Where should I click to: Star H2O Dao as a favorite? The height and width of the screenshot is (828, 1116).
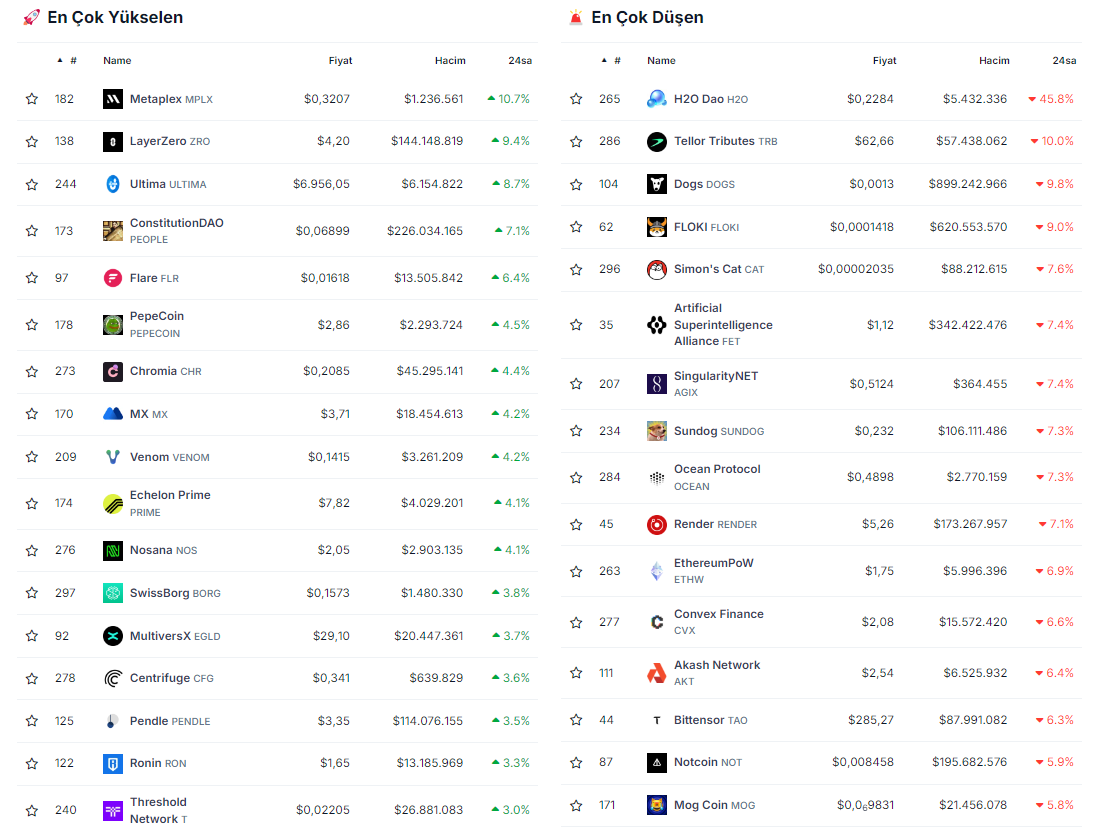click(x=577, y=99)
